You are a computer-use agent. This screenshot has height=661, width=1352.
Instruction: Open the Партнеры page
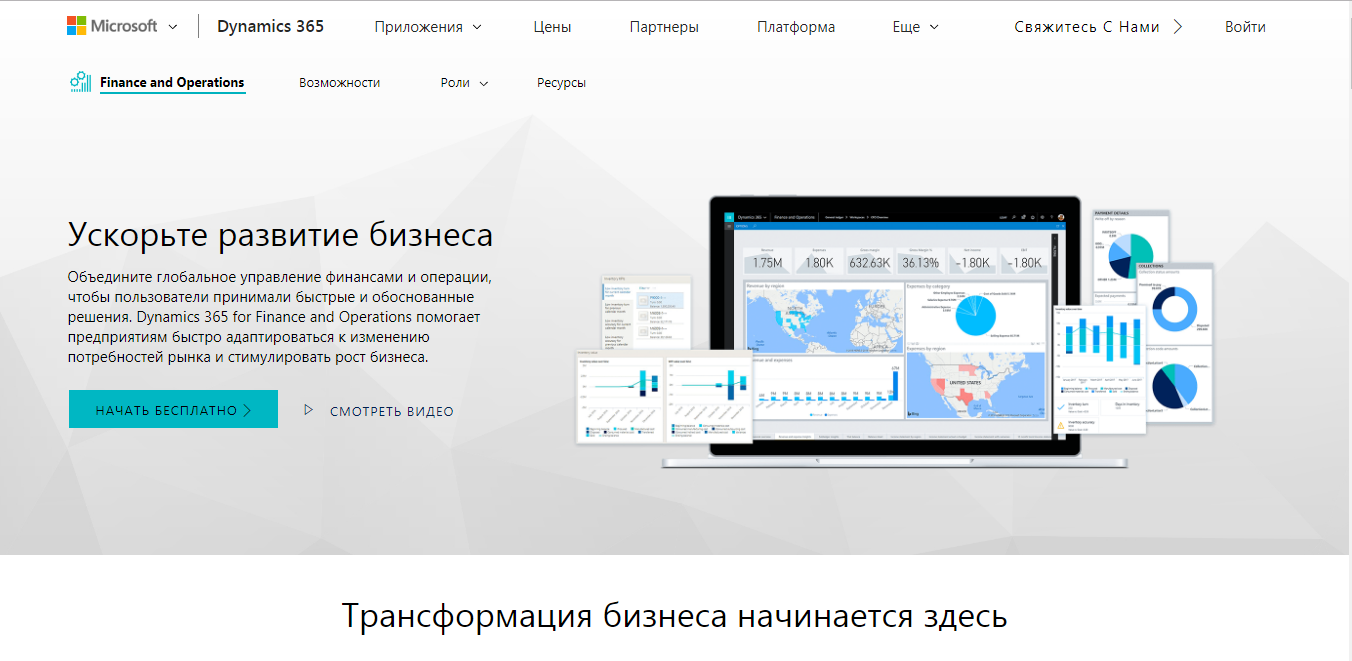coord(665,27)
